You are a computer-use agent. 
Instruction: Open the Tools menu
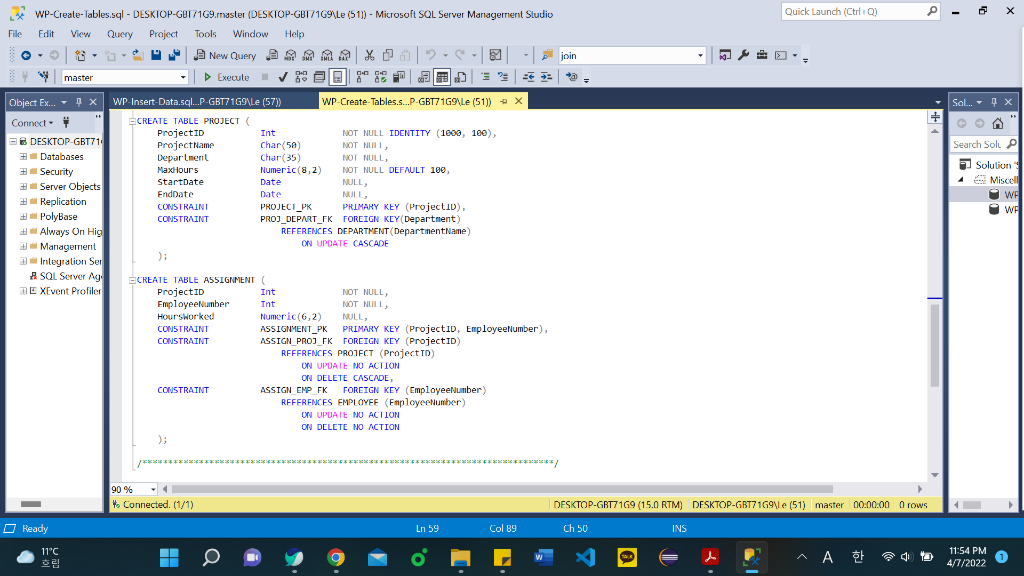pos(205,33)
